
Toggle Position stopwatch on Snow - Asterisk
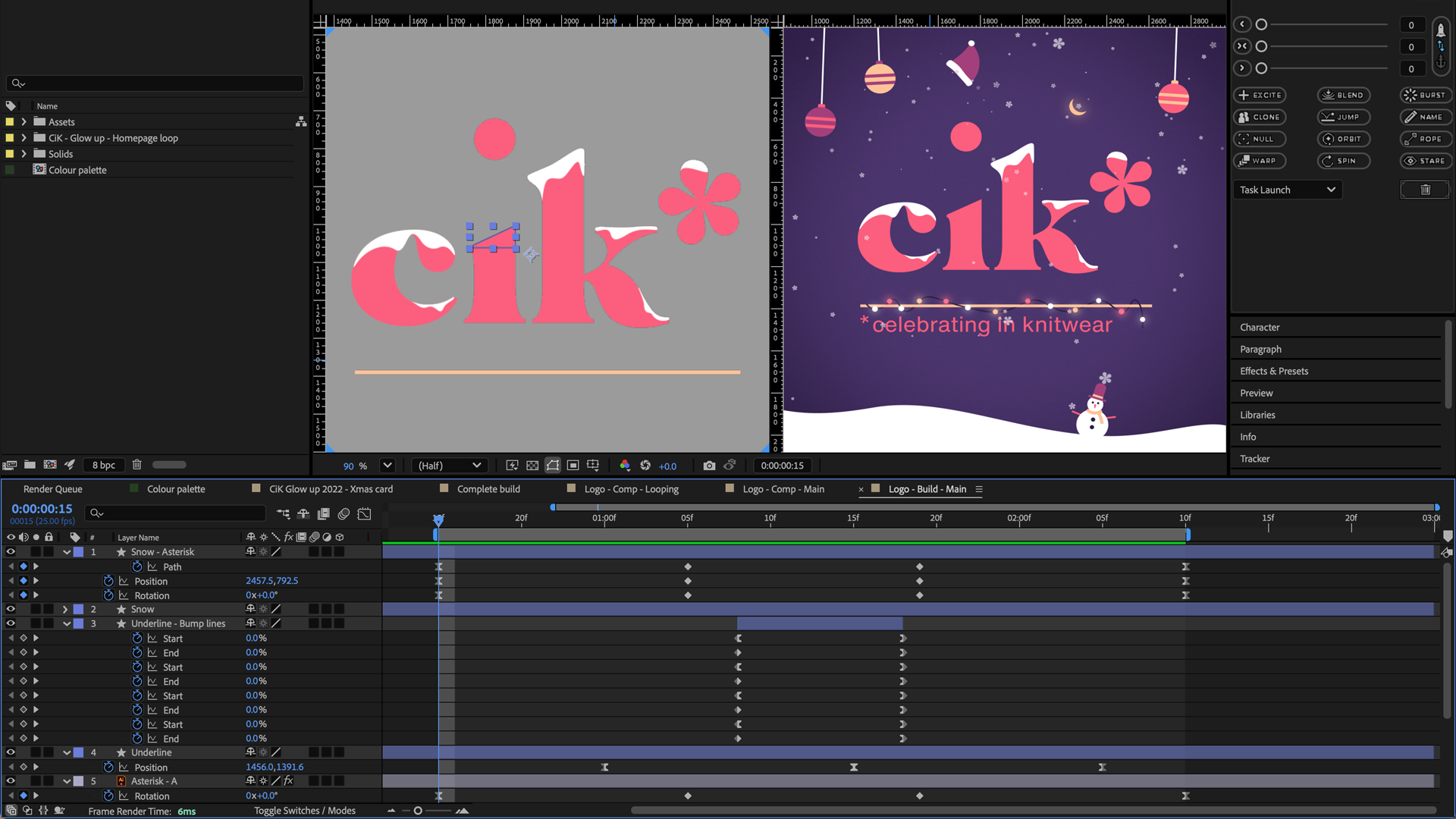pyautogui.click(x=108, y=581)
